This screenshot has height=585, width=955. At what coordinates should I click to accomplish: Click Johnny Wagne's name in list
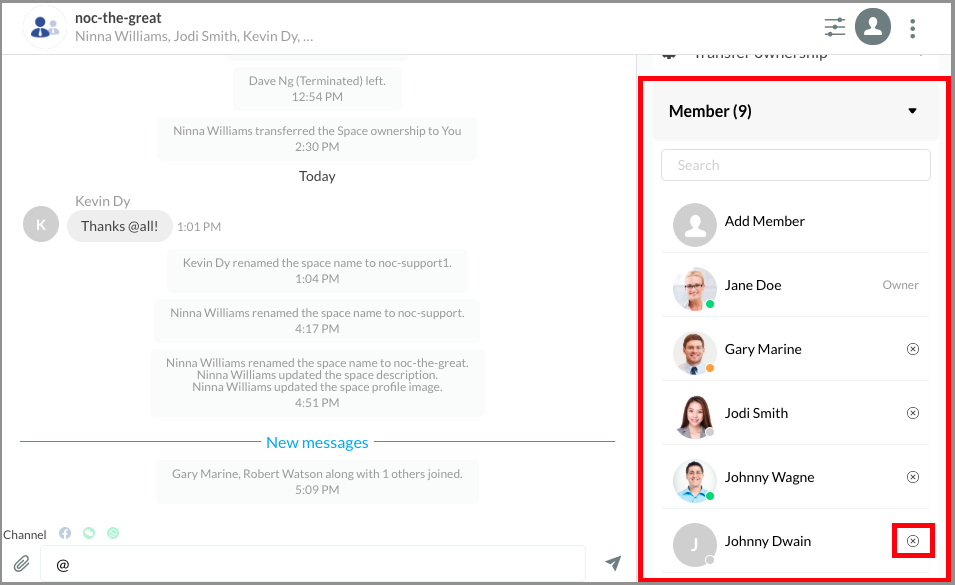[x=769, y=477]
